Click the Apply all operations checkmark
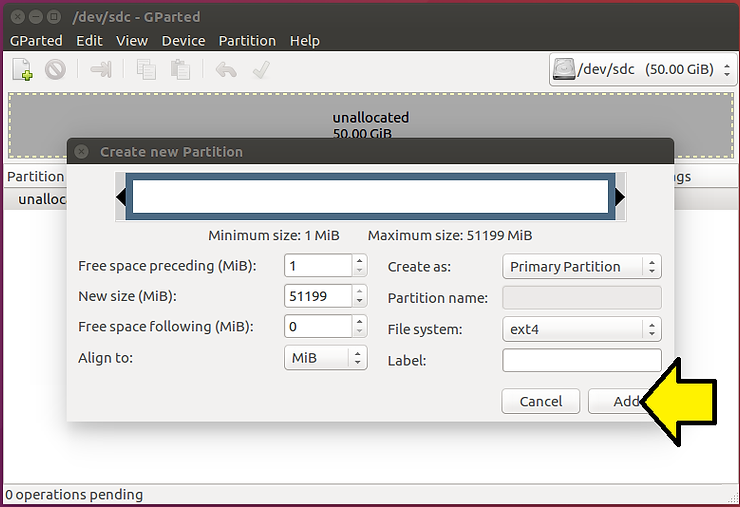 (260, 70)
